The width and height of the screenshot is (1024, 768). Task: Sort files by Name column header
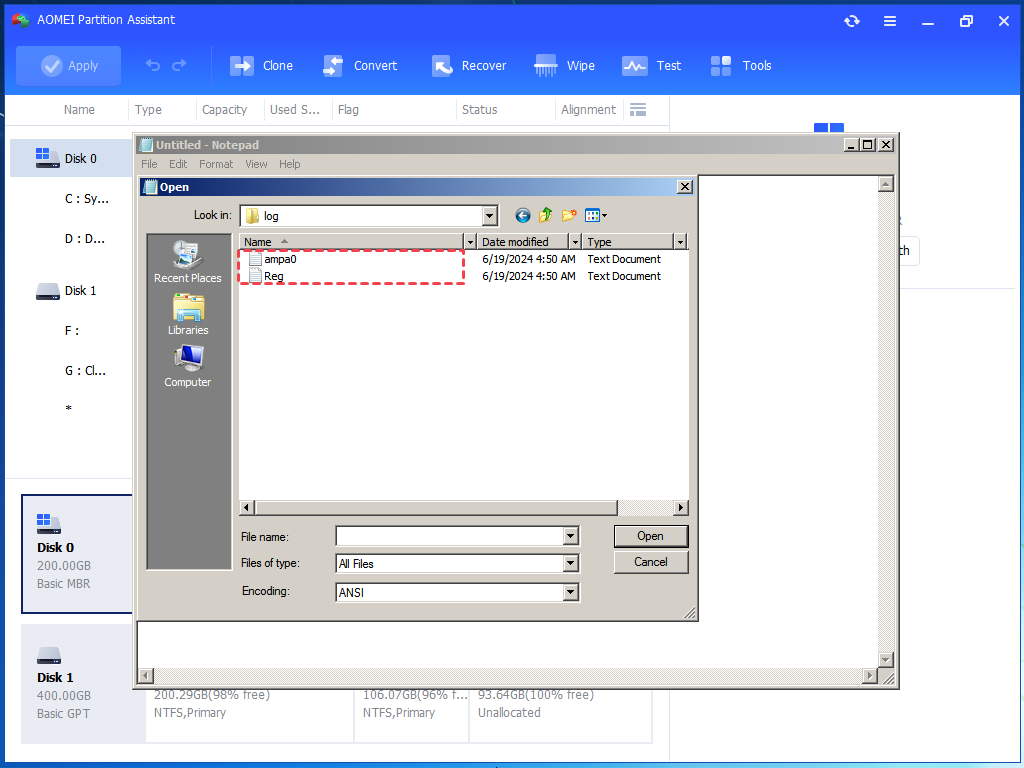[x=351, y=242]
